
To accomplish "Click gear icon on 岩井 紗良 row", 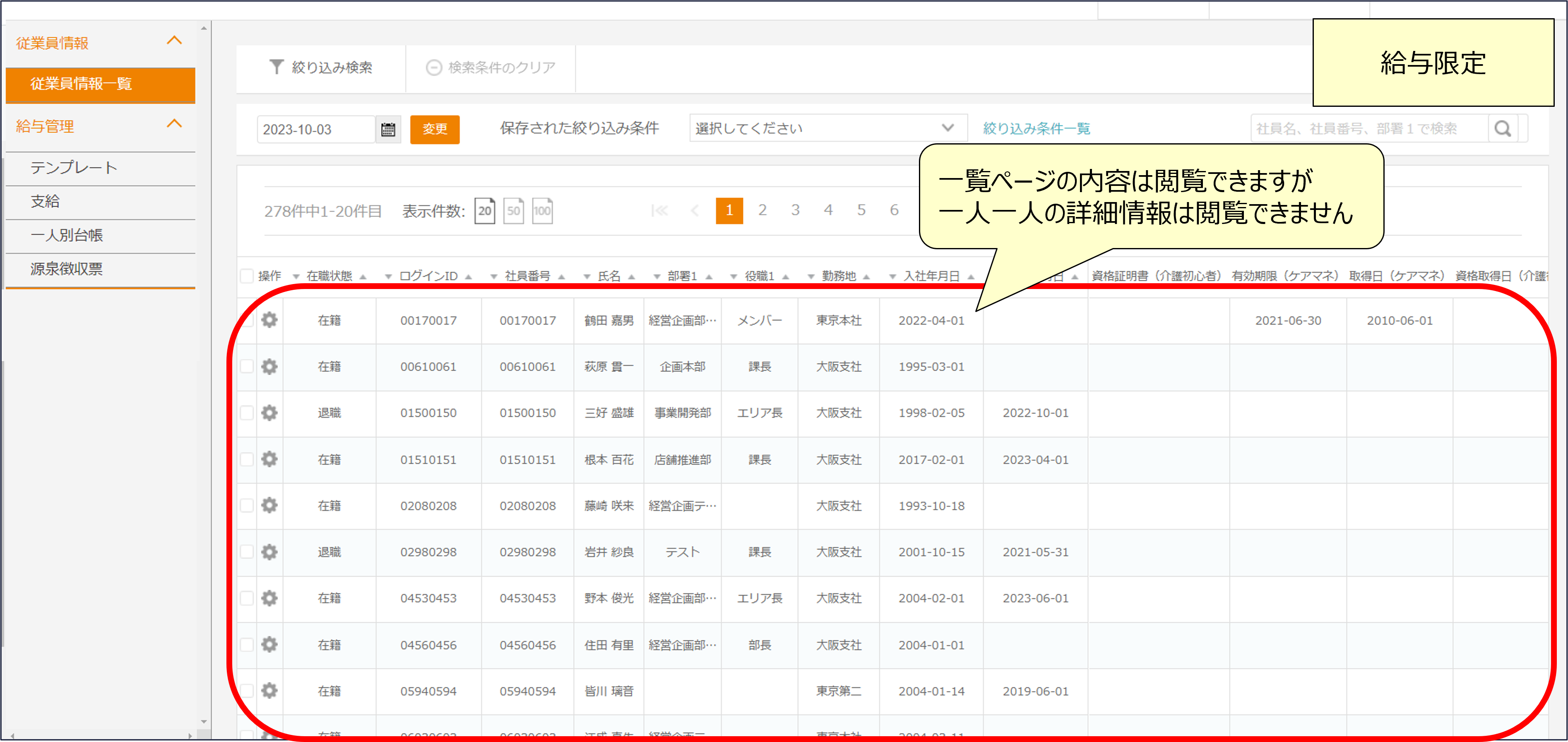I will pyautogui.click(x=269, y=552).
